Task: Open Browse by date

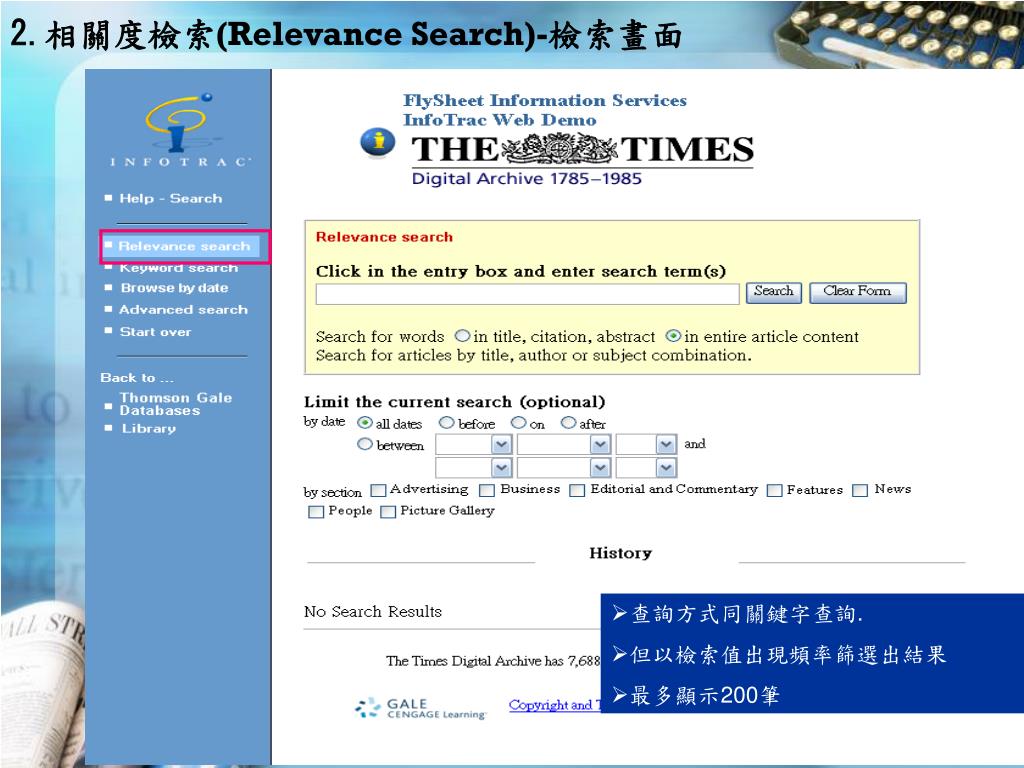Action: tap(174, 288)
